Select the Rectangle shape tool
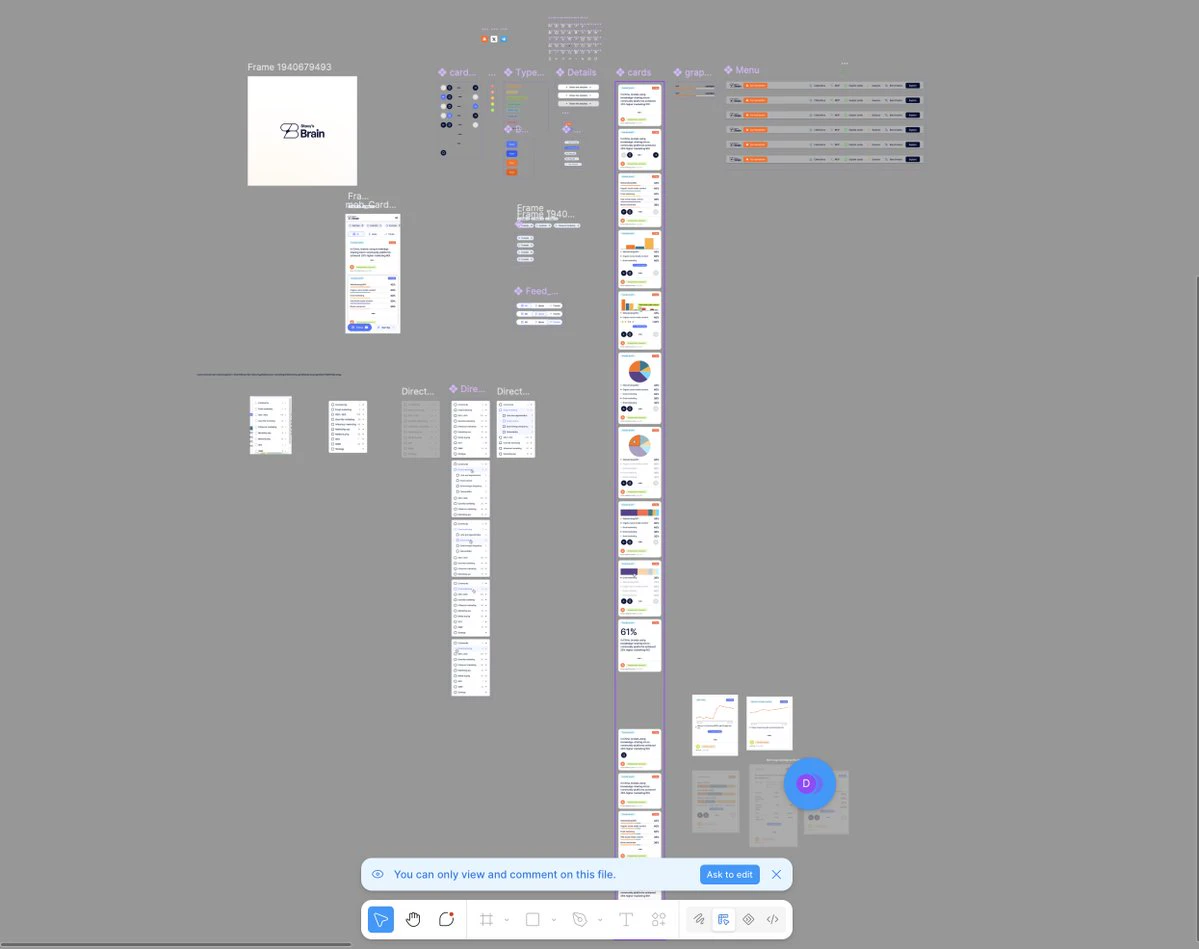 pos(533,919)
